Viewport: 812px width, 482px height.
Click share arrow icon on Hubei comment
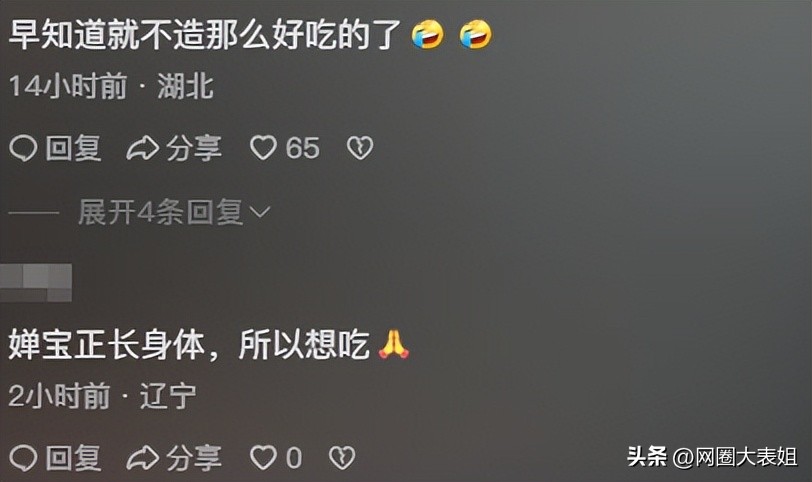point(142,149)
